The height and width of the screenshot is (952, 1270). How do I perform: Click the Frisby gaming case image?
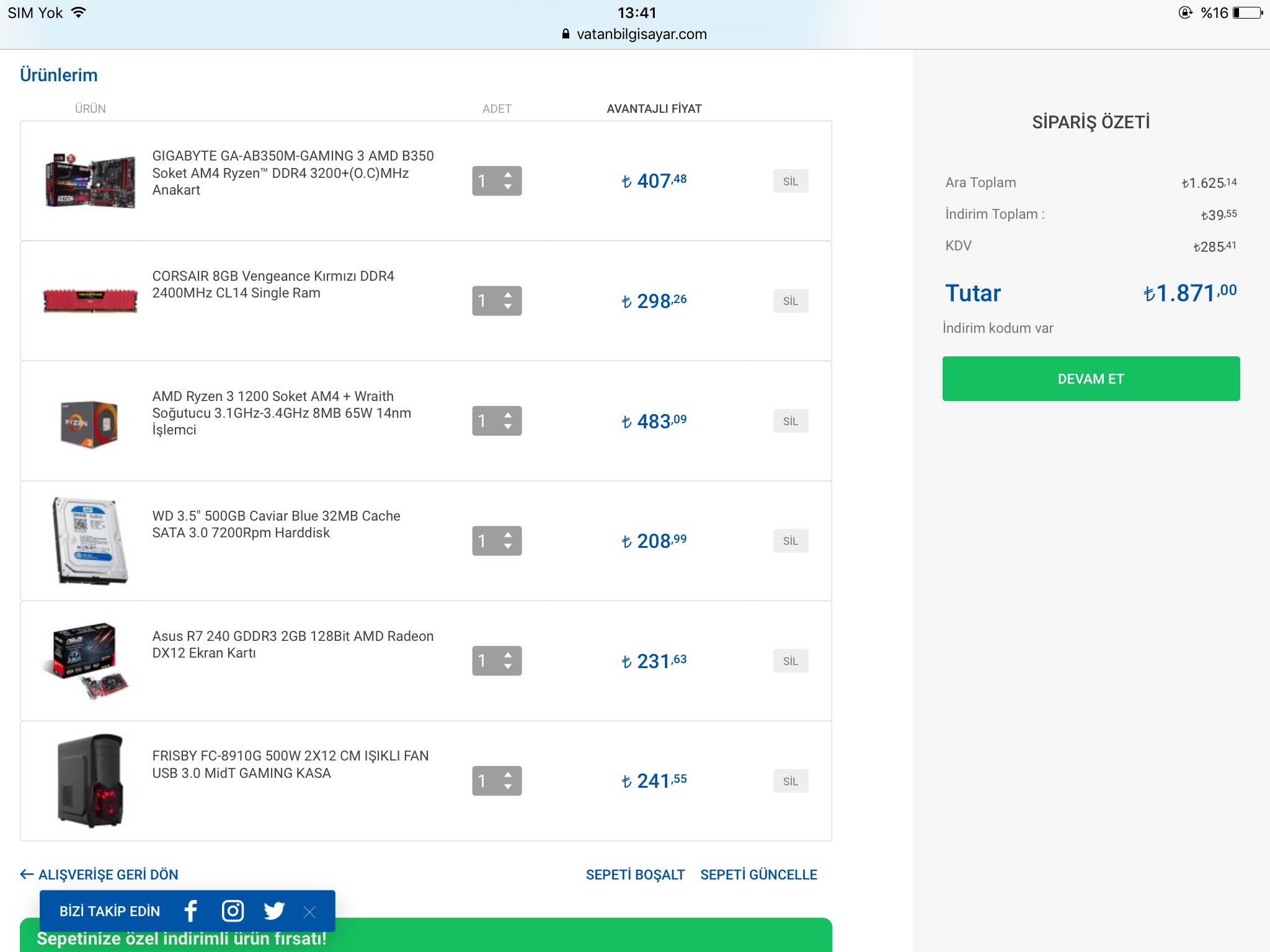click(x=91, y=780)
